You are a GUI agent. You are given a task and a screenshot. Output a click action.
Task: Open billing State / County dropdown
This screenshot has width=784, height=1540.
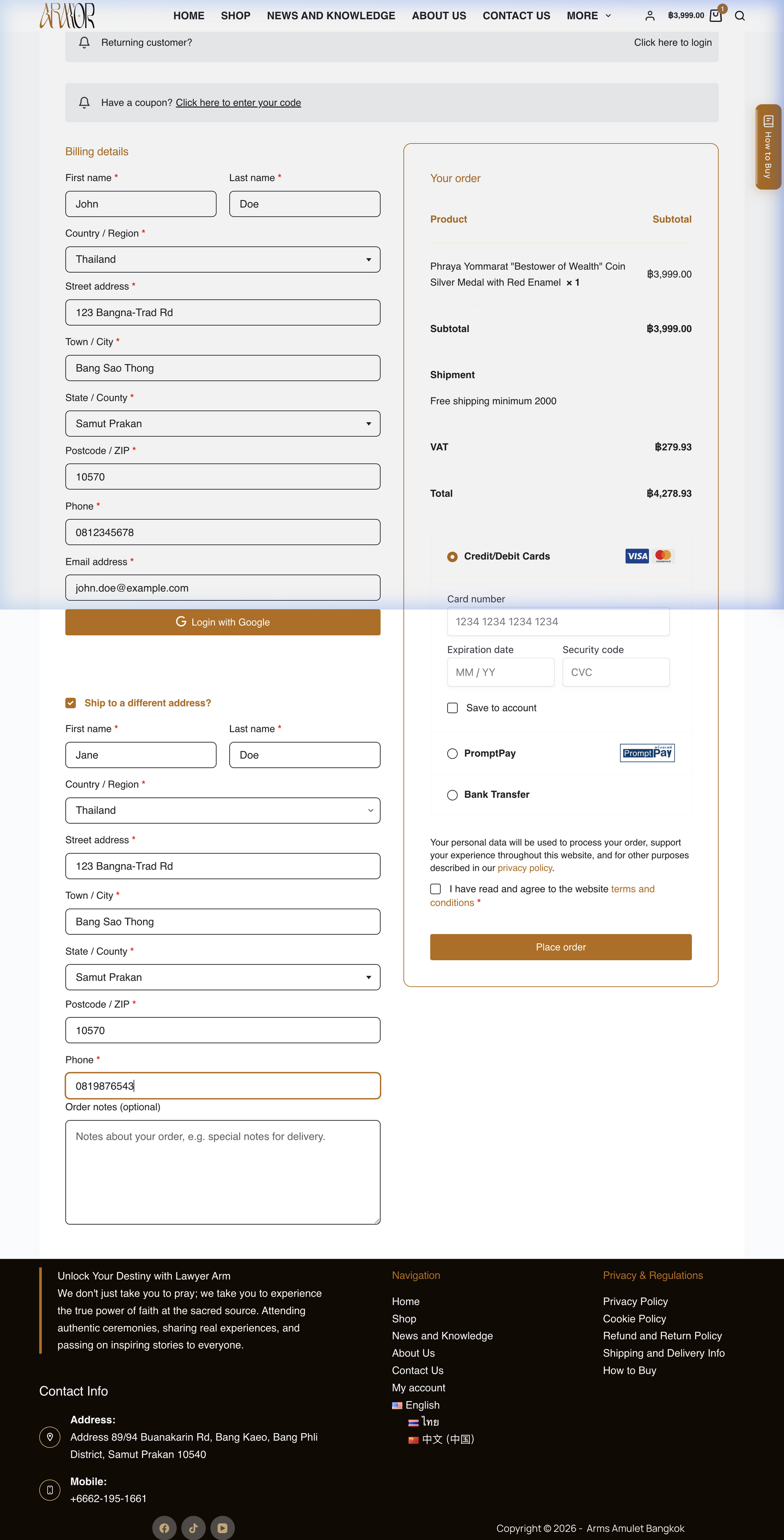point(223,423)
